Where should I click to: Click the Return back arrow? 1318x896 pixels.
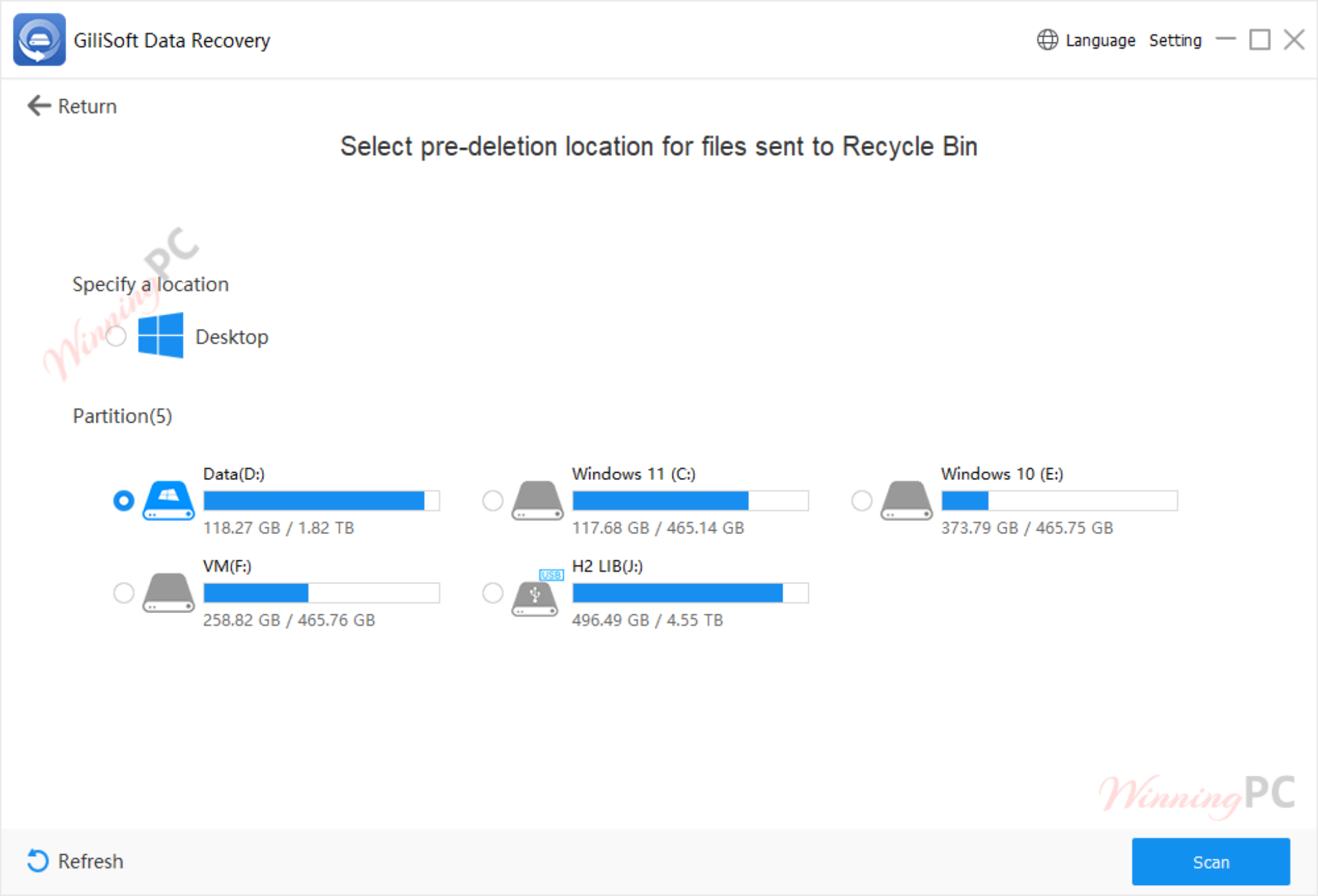point(39,105)
